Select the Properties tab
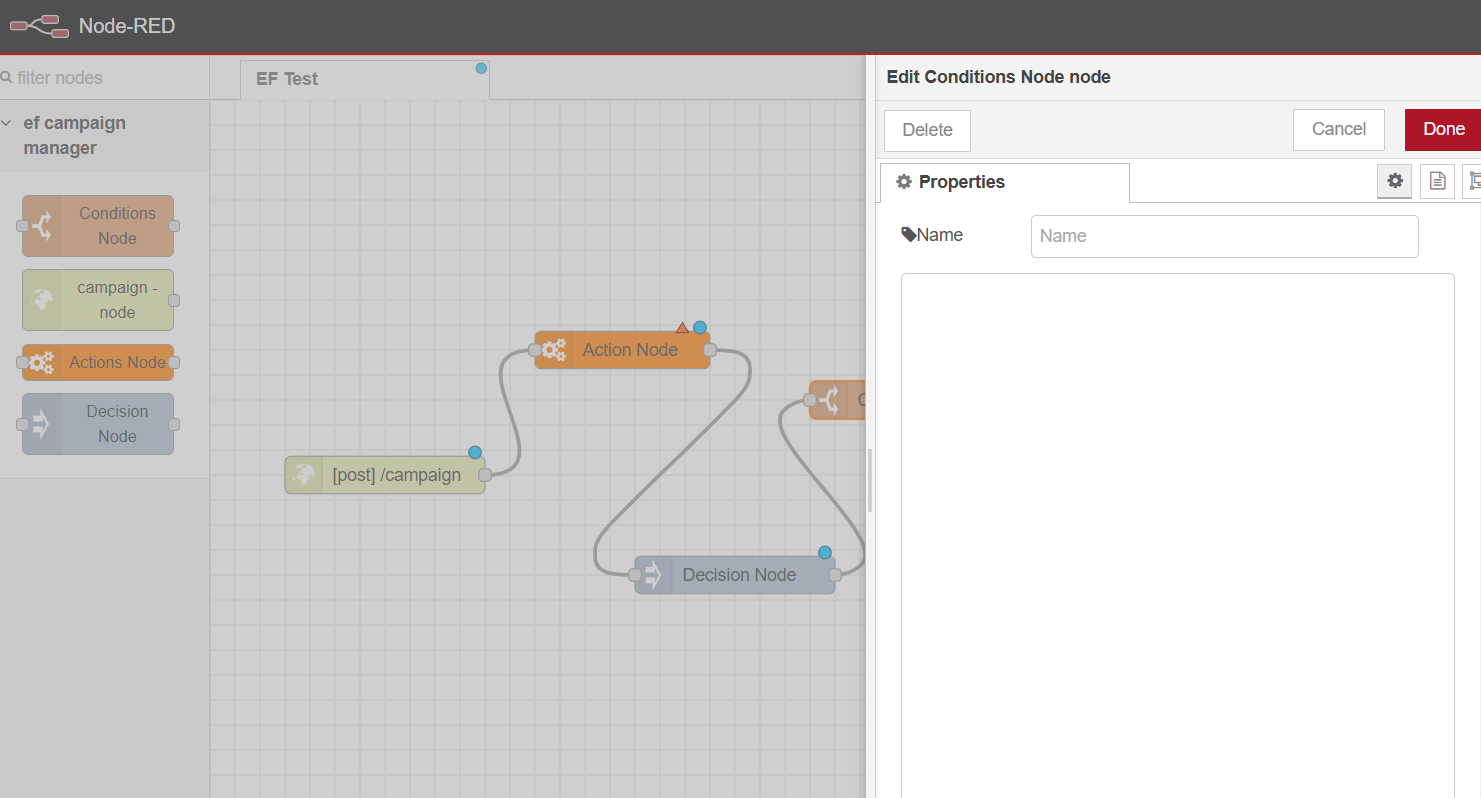This screenshot has height=798, width=1481. point(1004,182)
